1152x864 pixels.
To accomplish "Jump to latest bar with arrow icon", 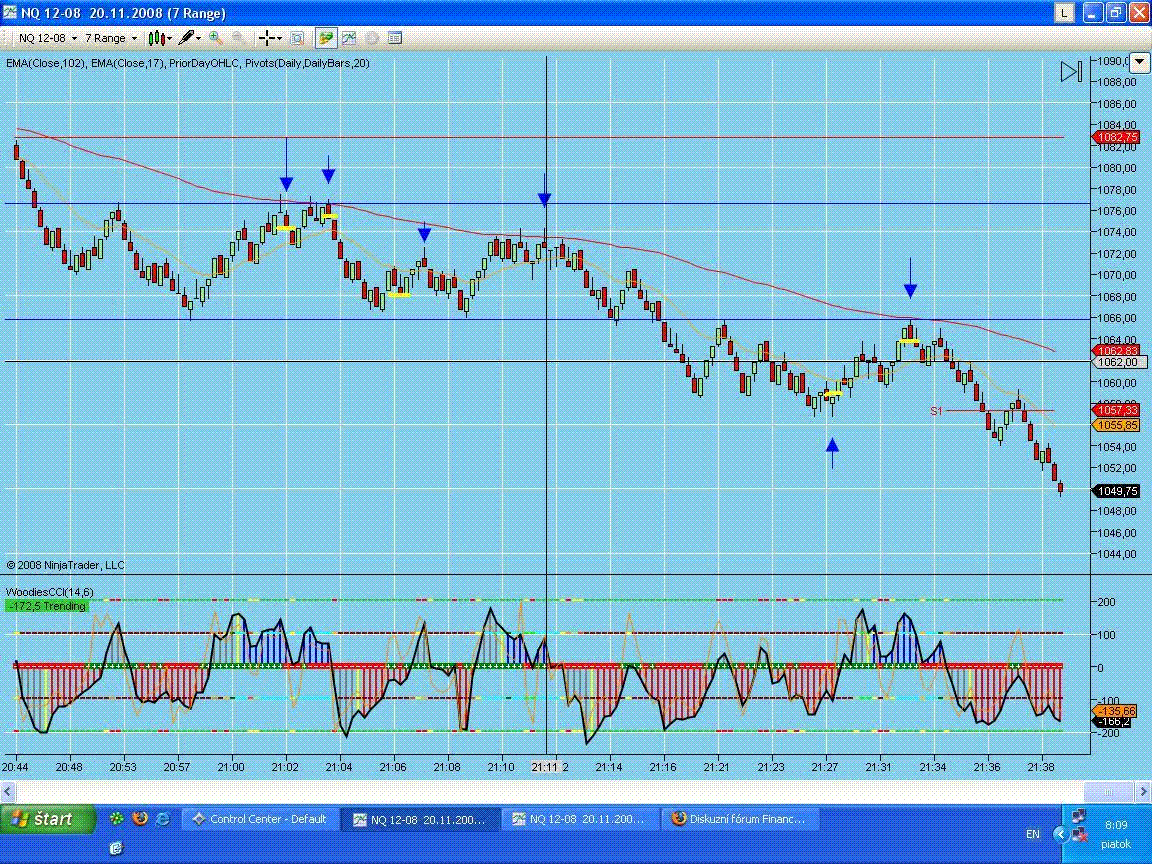I will pos(1071,72).
